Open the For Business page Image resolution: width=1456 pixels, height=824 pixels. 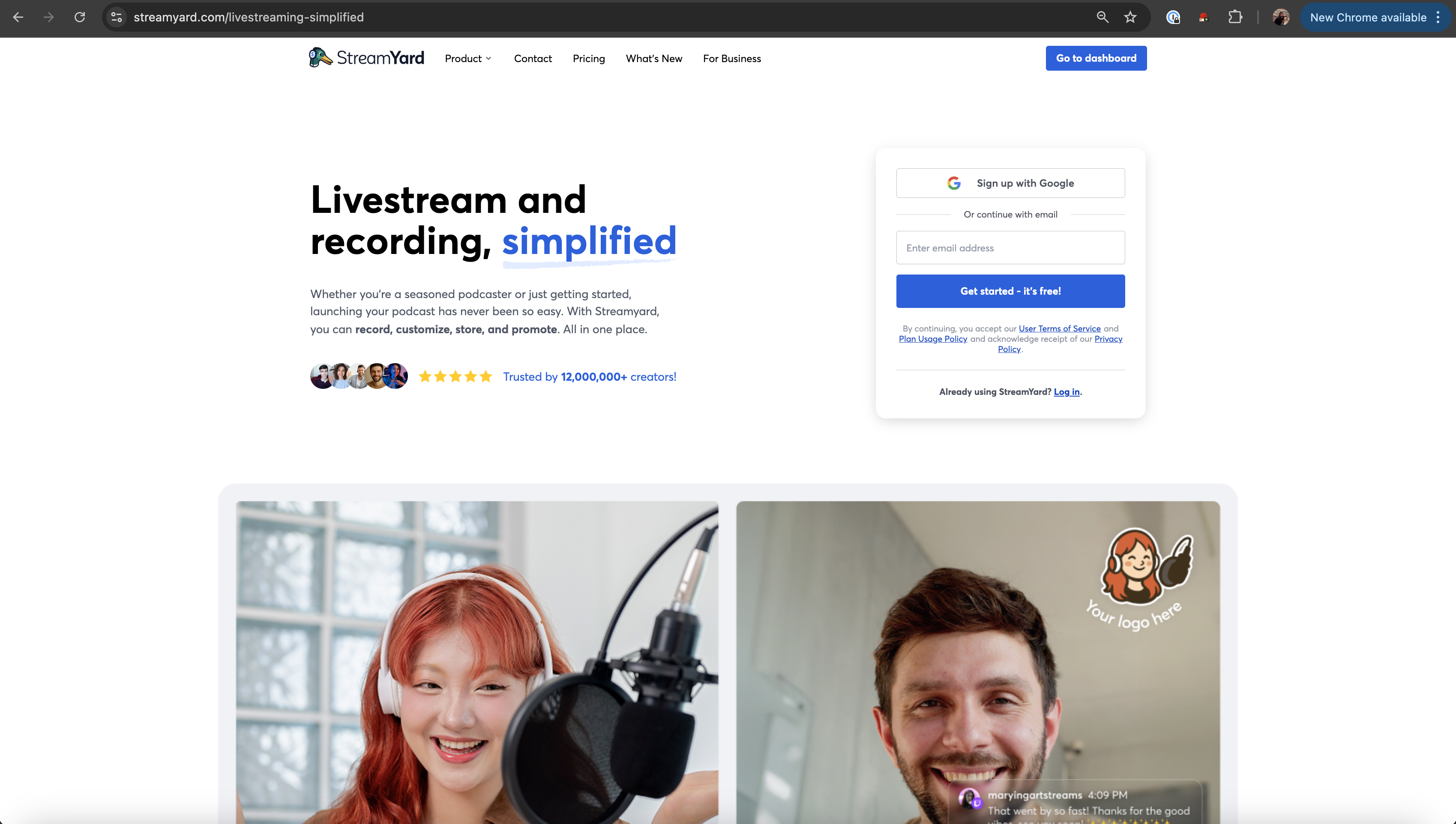click(x=732, y=58)
